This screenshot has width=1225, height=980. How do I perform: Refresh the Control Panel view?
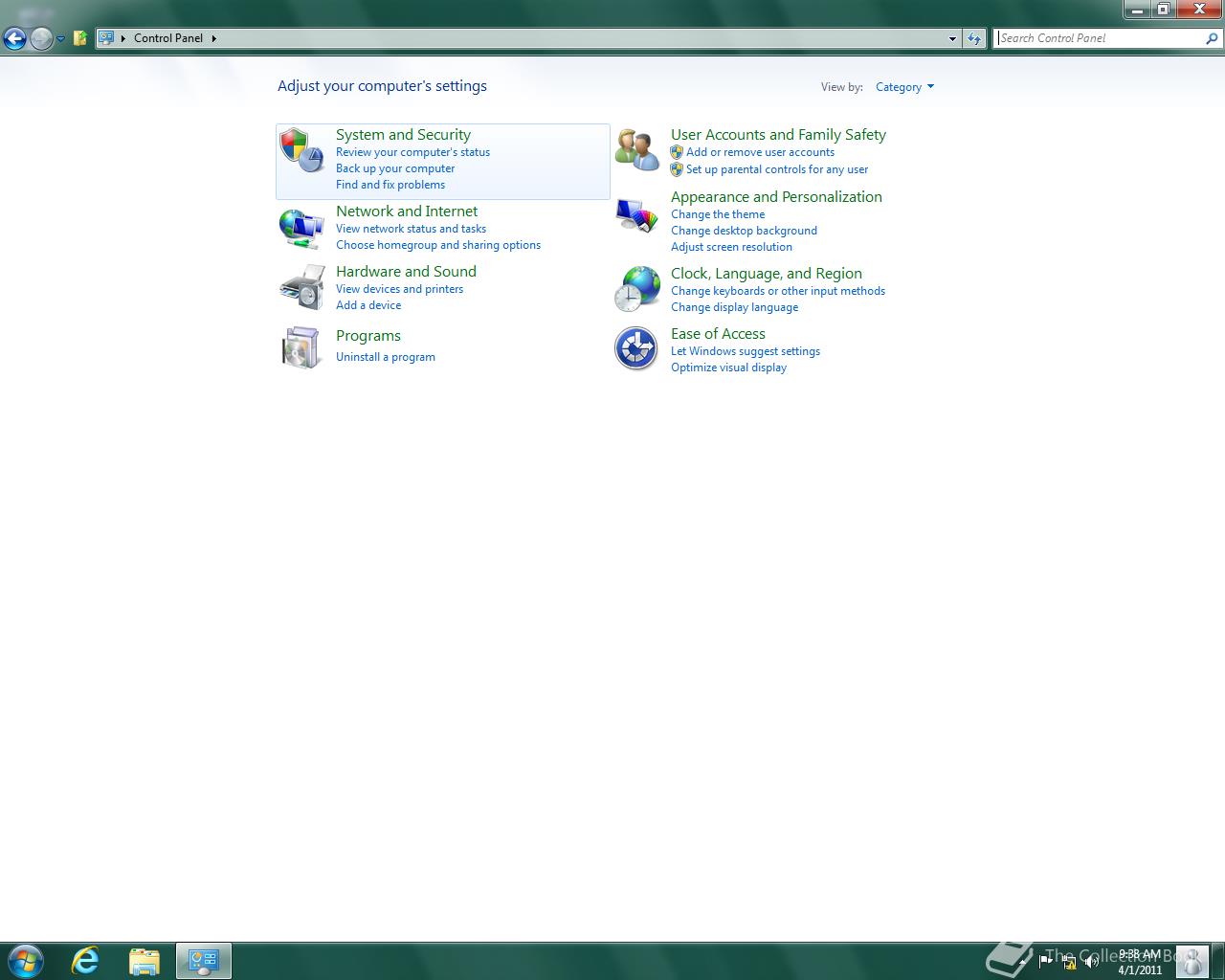974,38
